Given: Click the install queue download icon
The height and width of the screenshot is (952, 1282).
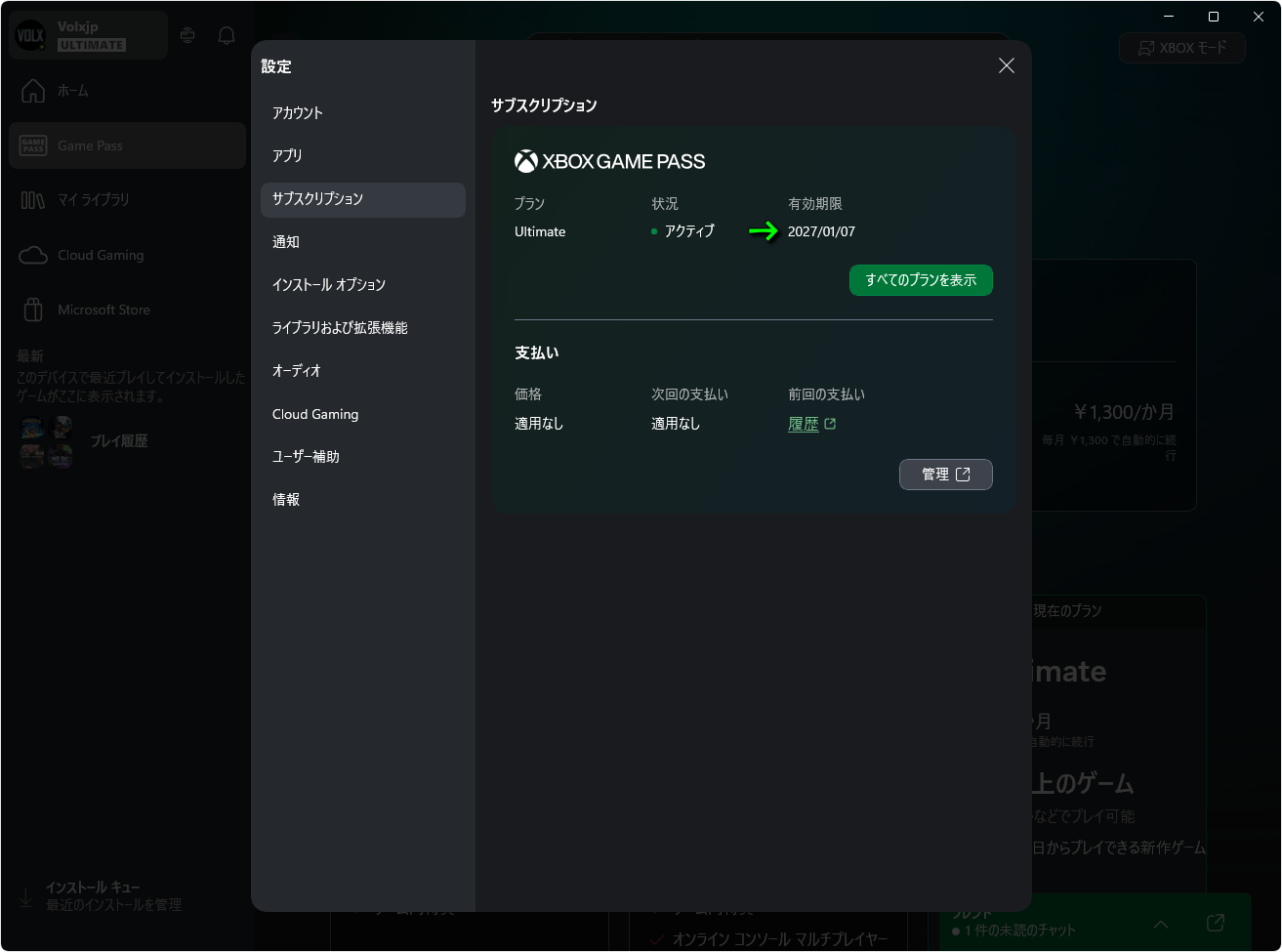Looking at the screenshot, I should click(25, 896).
